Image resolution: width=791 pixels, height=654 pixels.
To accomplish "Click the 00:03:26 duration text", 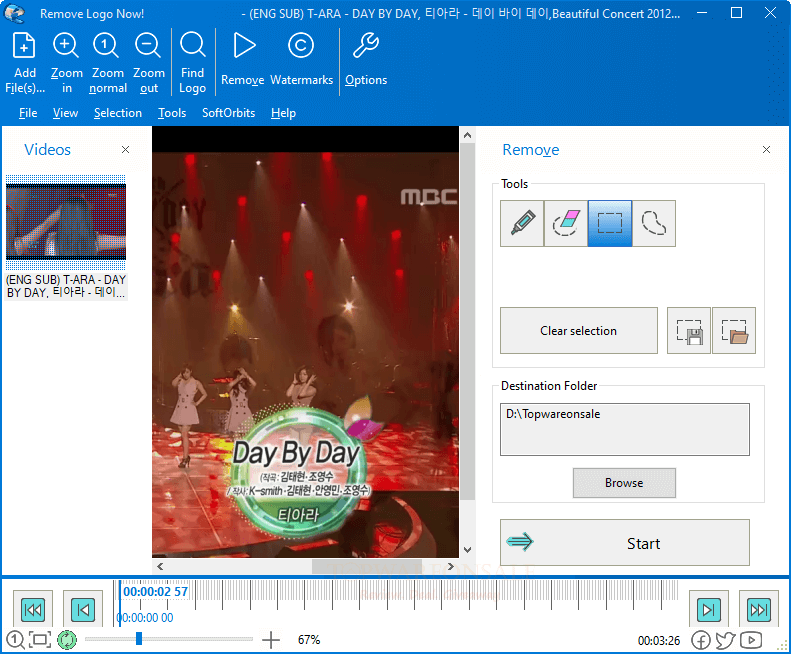I will tap(659, 641).
